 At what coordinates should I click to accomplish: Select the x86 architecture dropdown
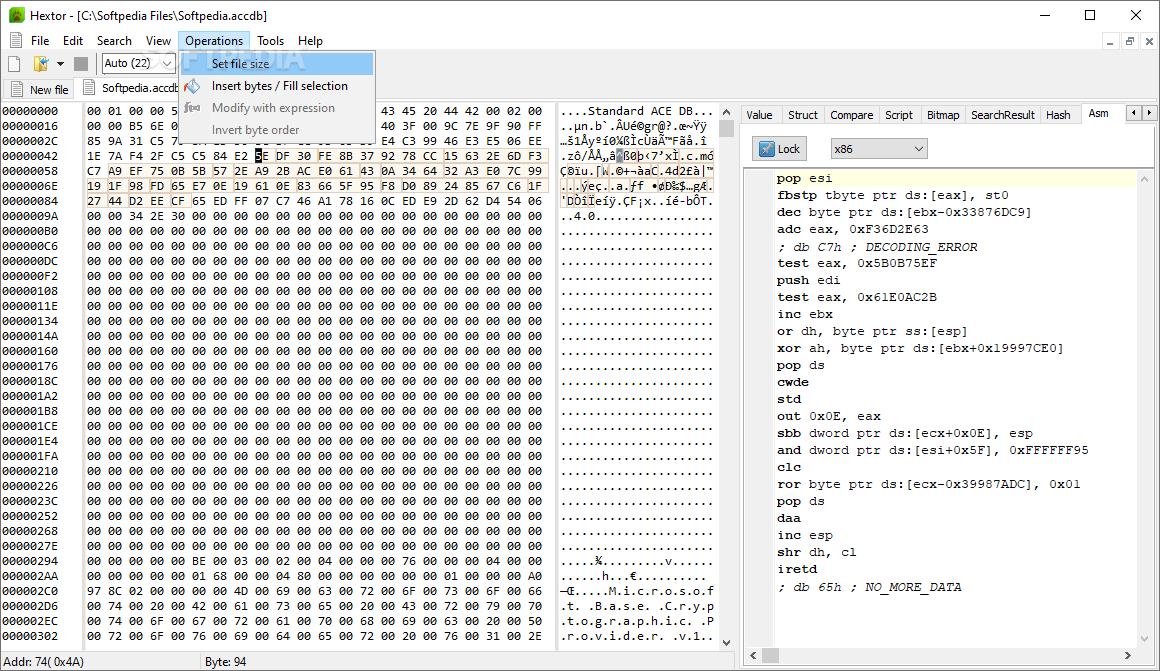[877, 149]
